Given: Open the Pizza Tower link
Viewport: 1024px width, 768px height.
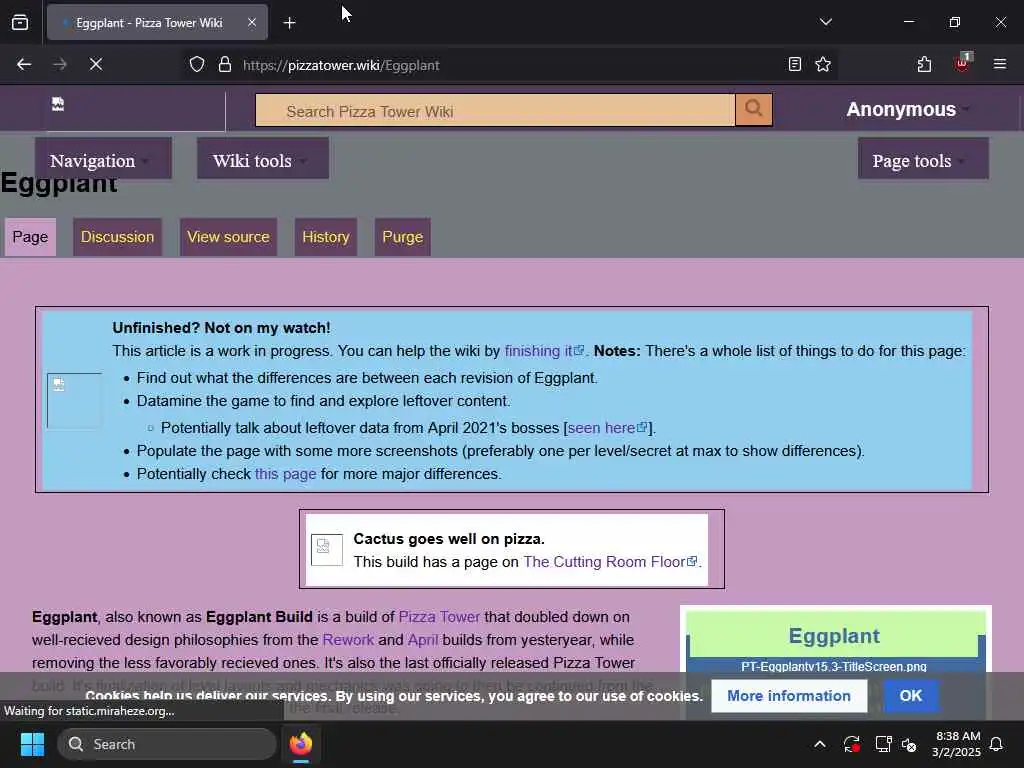Looking at the screenshot, I should pyautogui.click(x=439, y=617).
